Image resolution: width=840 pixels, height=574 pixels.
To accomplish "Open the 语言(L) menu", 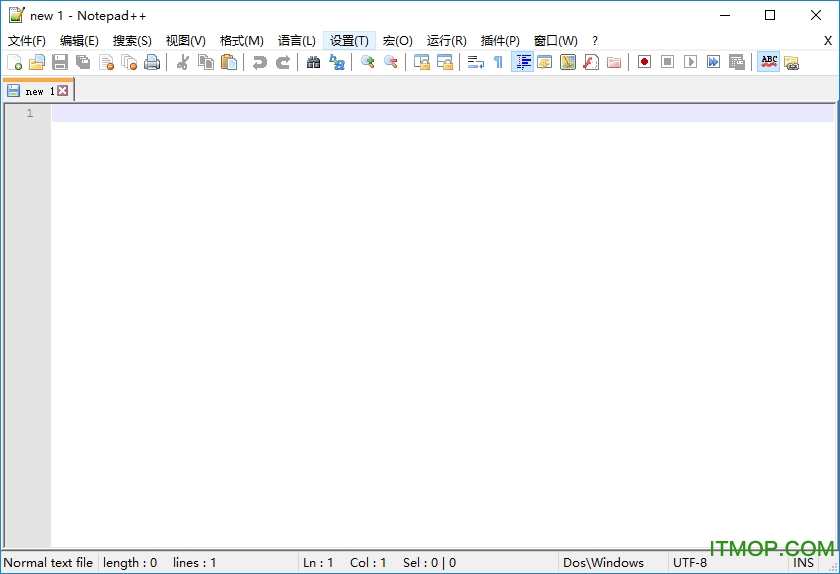I will (297, 41).
